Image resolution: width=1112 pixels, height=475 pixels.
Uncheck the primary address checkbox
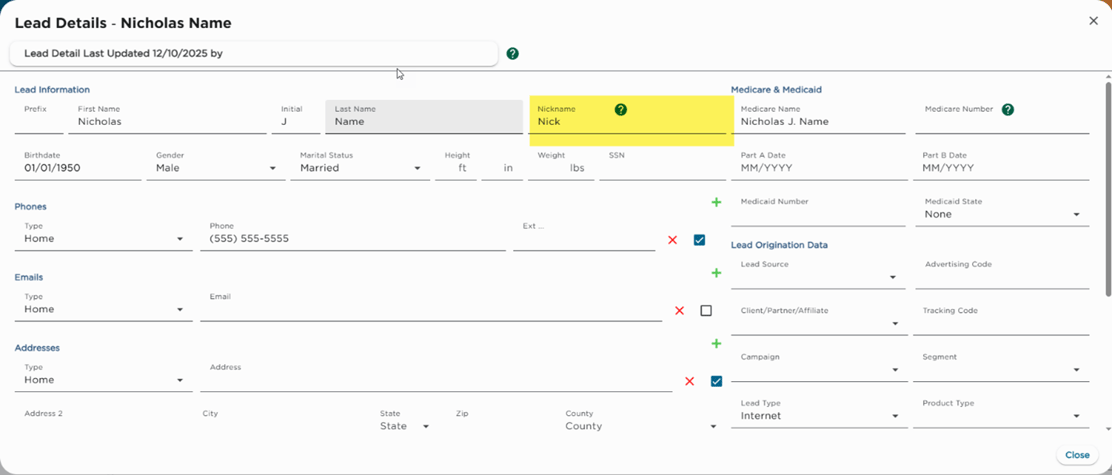(x=716, y=381)
